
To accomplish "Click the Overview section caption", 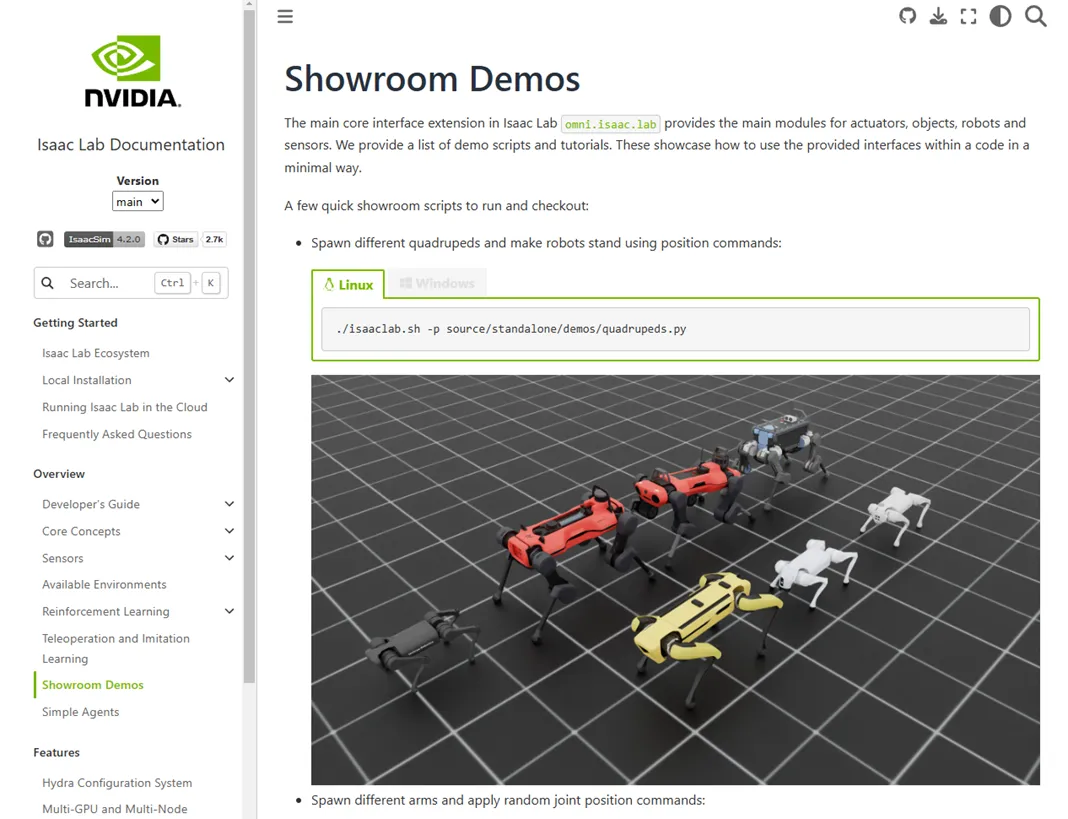I will 59,474.
